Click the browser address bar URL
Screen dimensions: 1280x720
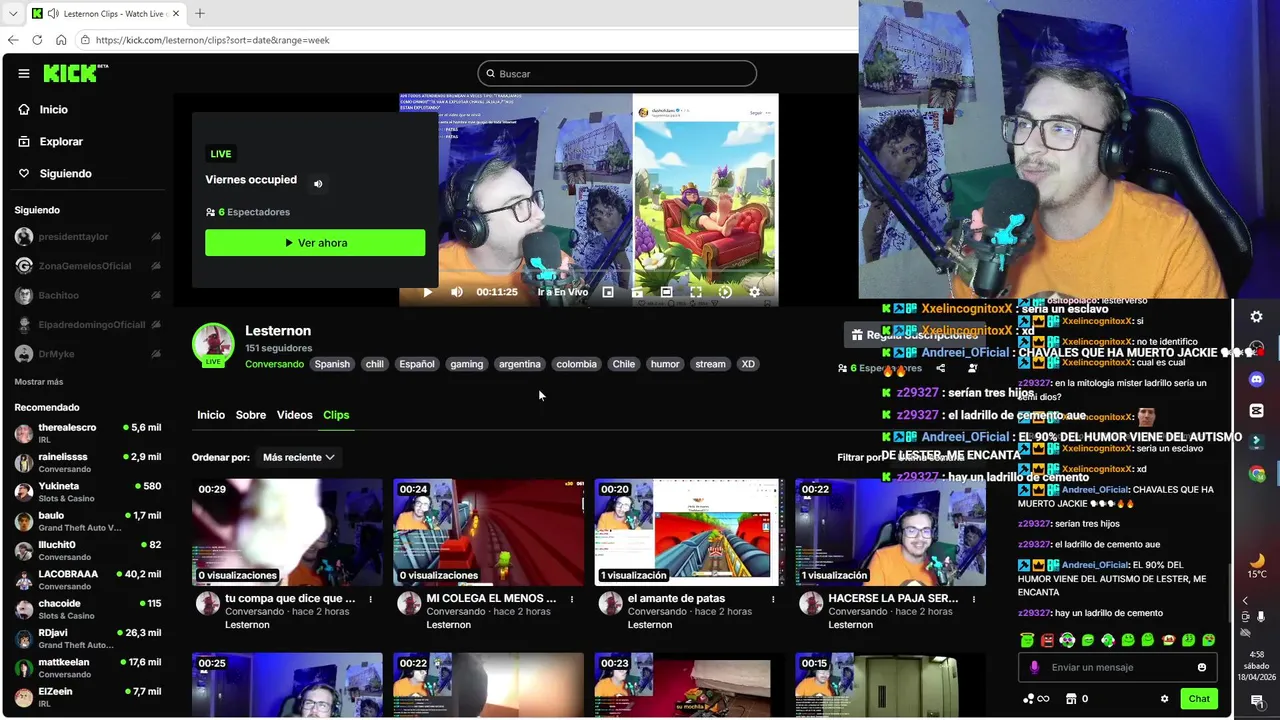(213, 40)
